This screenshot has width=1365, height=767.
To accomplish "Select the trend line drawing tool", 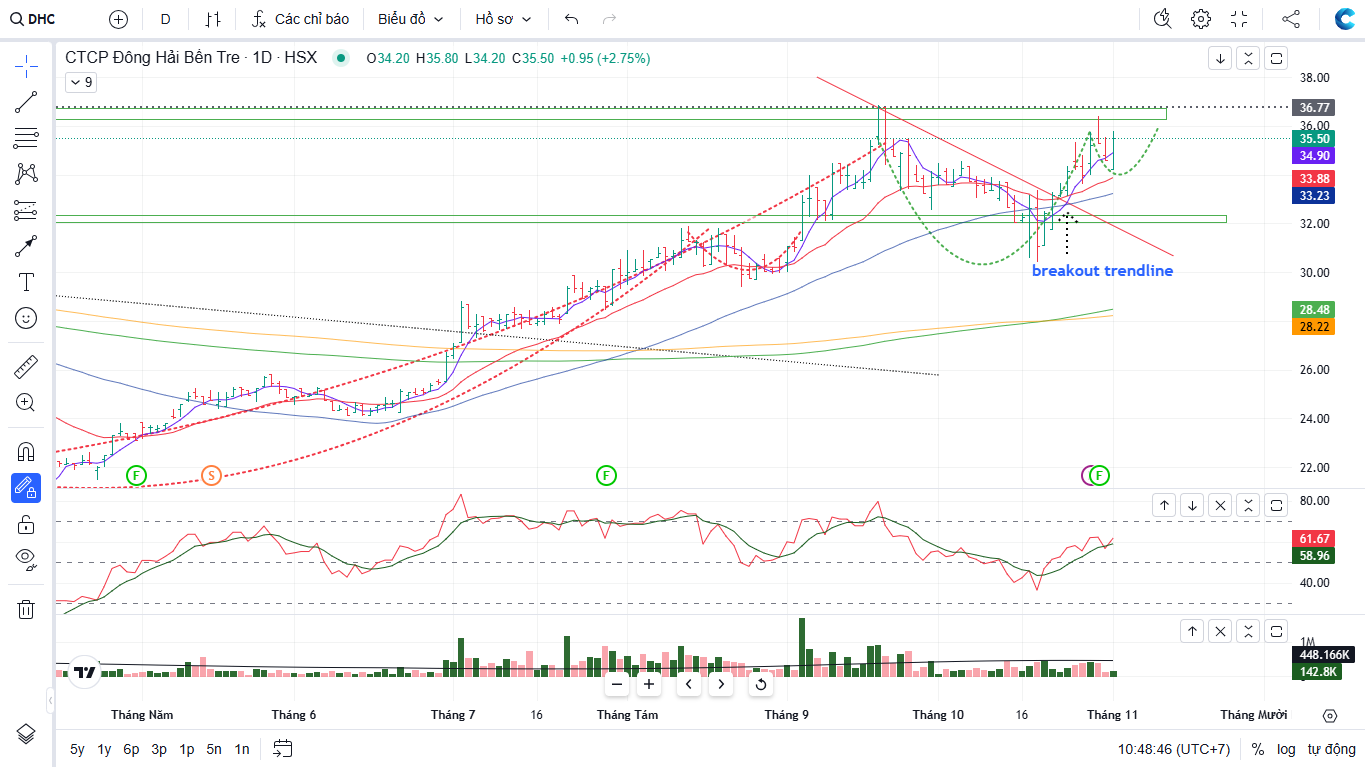I will coord(26,101).
